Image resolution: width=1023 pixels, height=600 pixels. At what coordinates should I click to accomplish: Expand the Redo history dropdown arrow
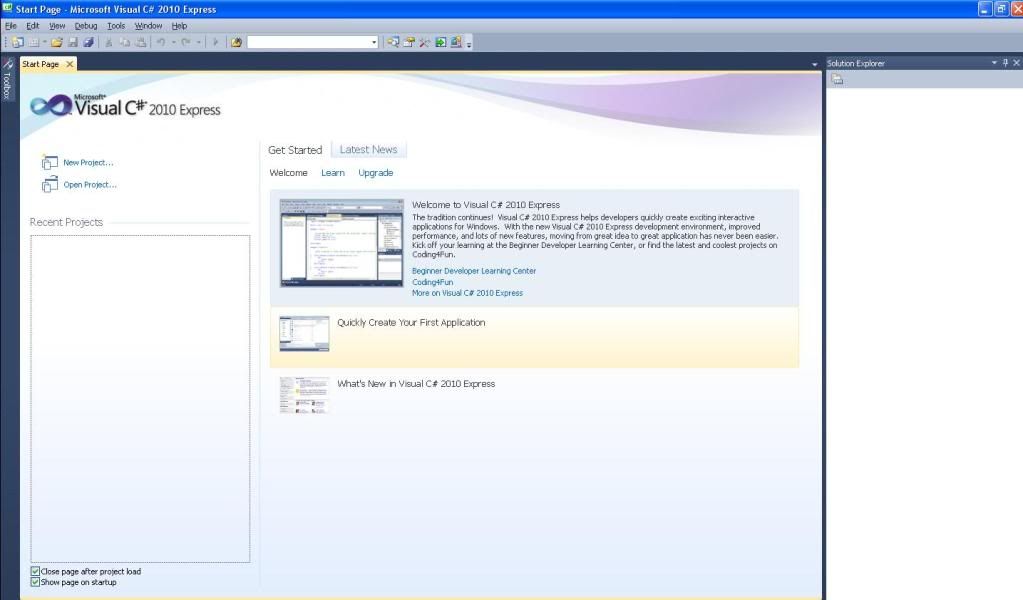(198, 42)
